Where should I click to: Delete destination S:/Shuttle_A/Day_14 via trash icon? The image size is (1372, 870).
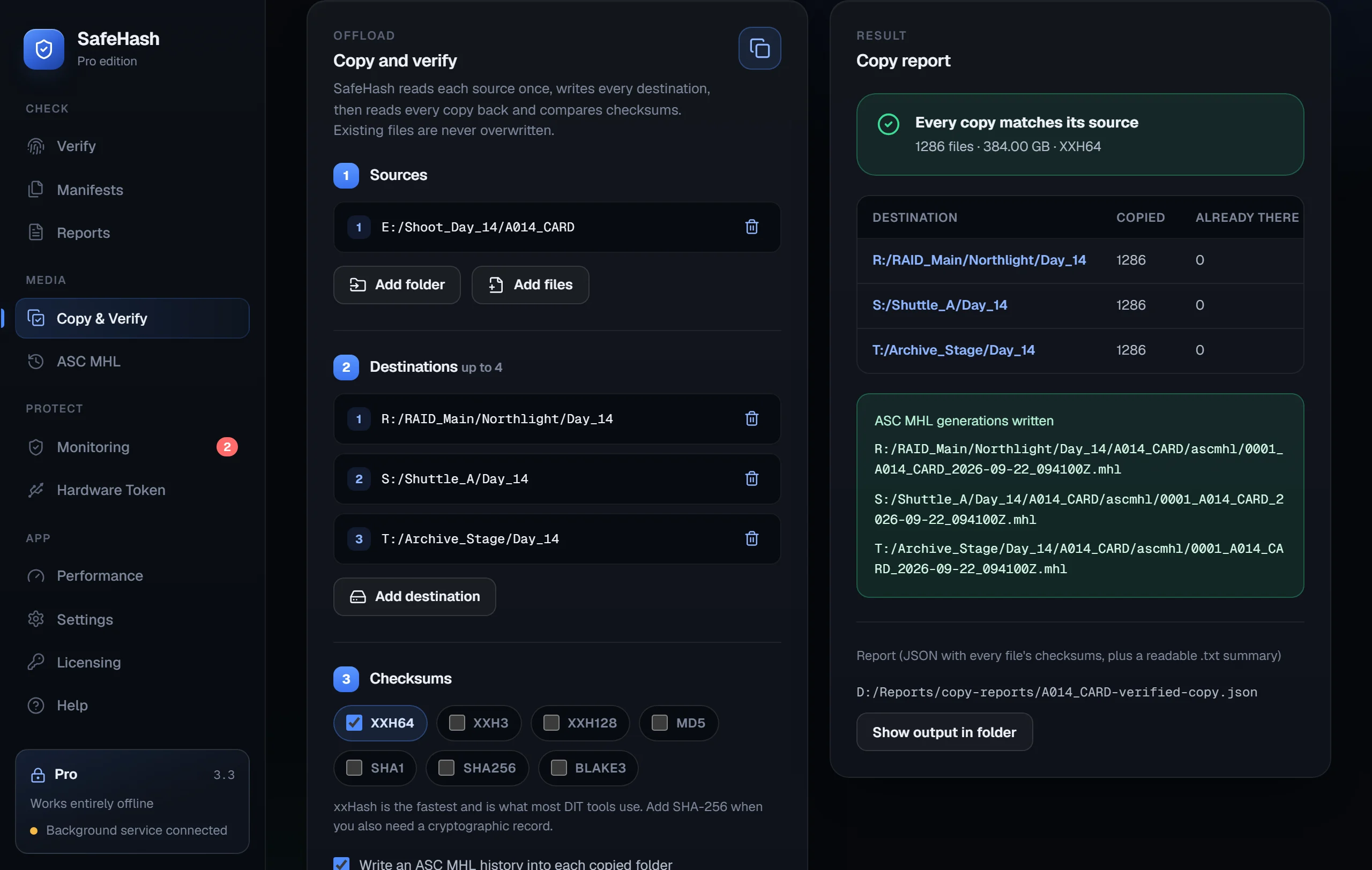point(751,479)
